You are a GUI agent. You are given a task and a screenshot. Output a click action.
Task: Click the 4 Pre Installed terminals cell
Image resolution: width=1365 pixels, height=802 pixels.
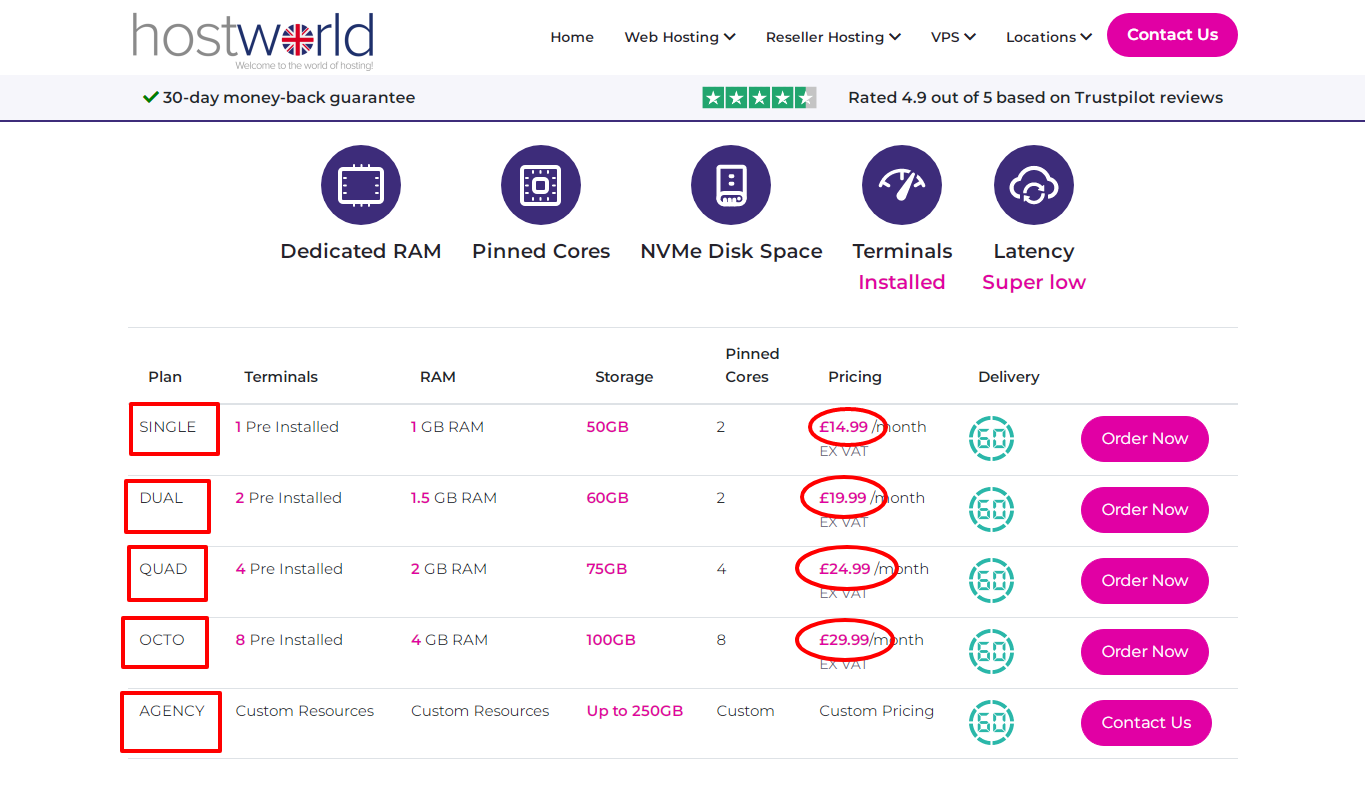(x=289, y=569)
